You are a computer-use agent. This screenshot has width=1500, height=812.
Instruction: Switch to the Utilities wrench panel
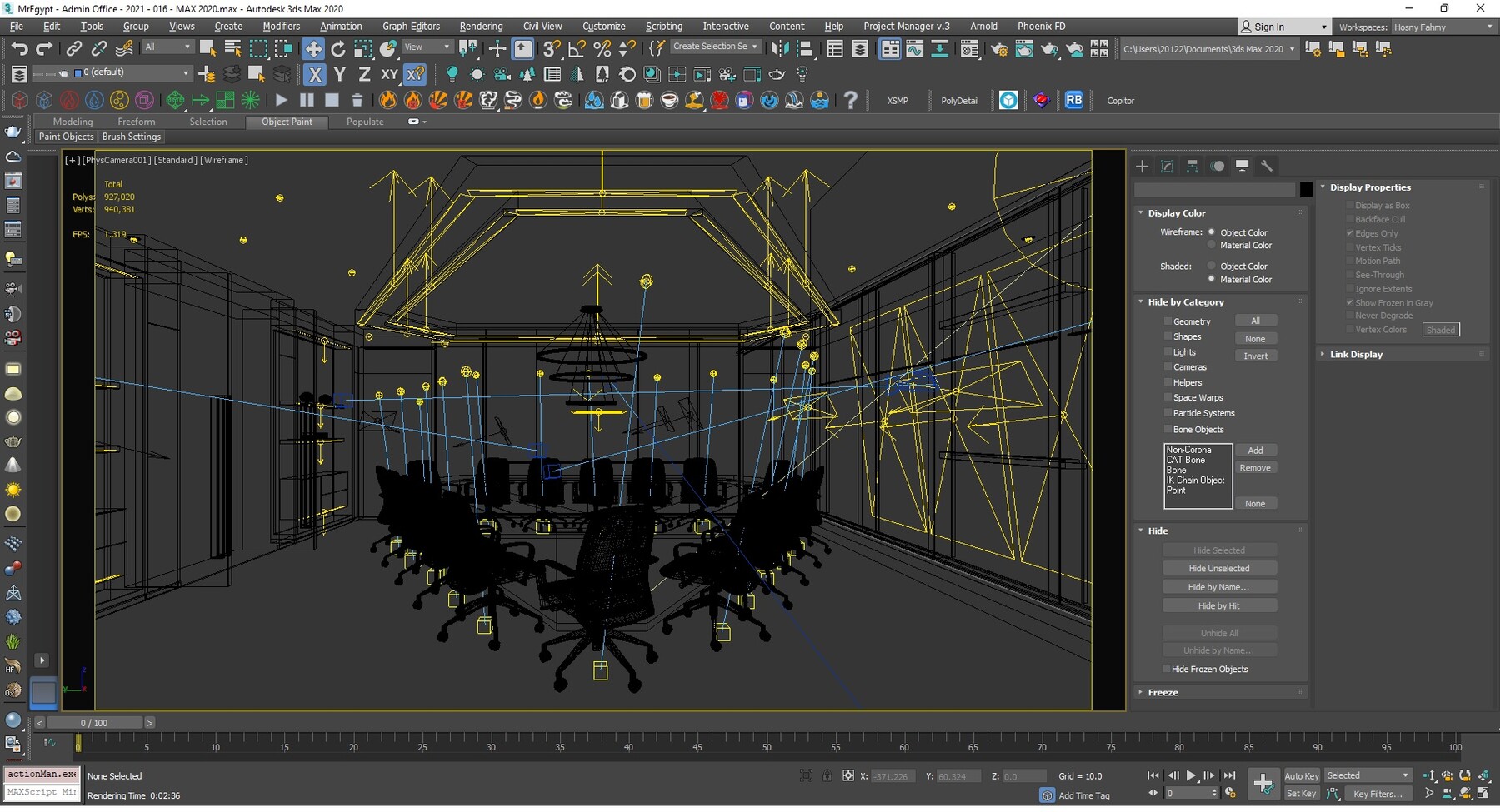pyautogui.click(x=1267, y=167)
